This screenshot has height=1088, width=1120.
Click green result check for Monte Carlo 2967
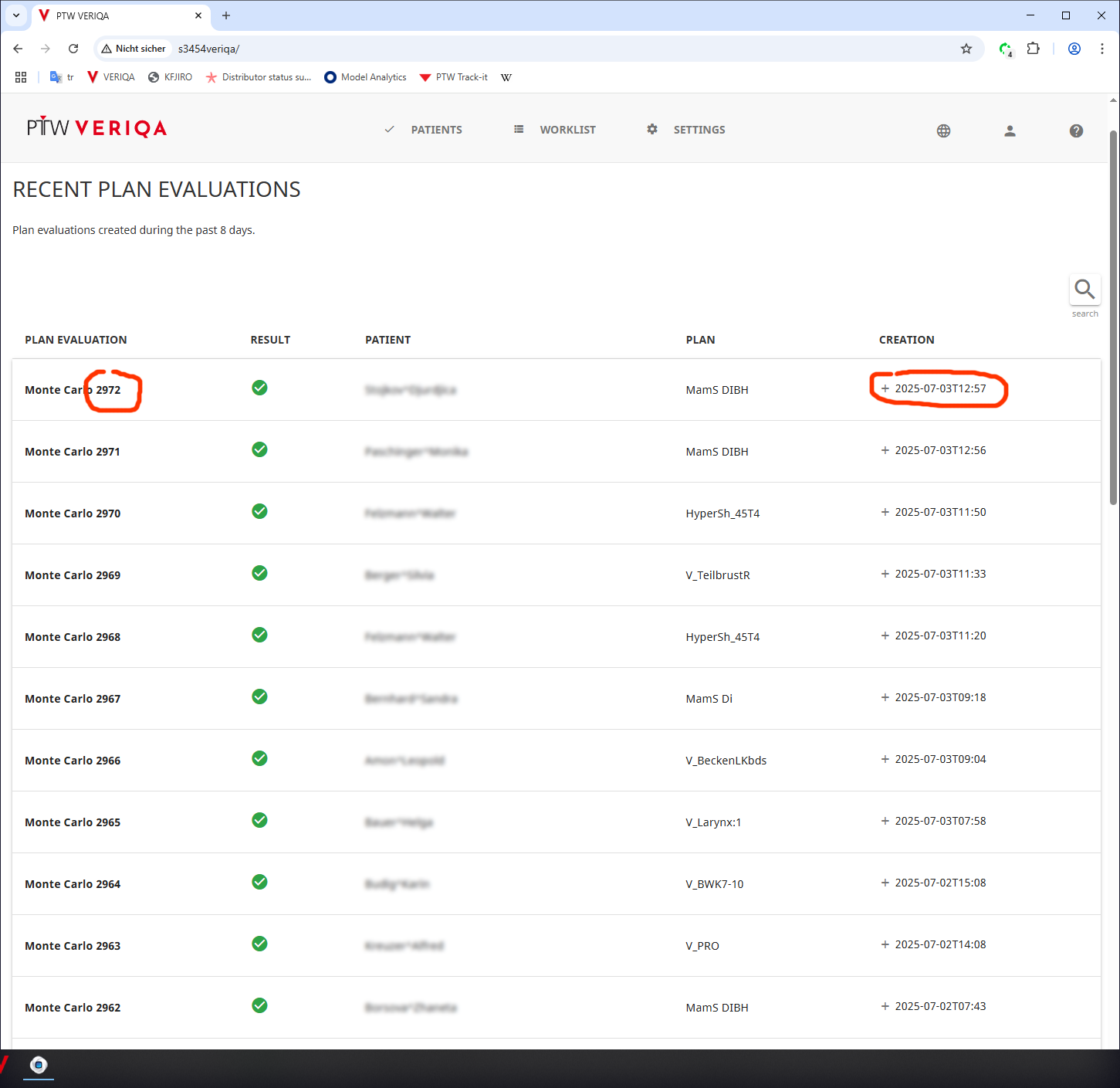click(259, 697)
